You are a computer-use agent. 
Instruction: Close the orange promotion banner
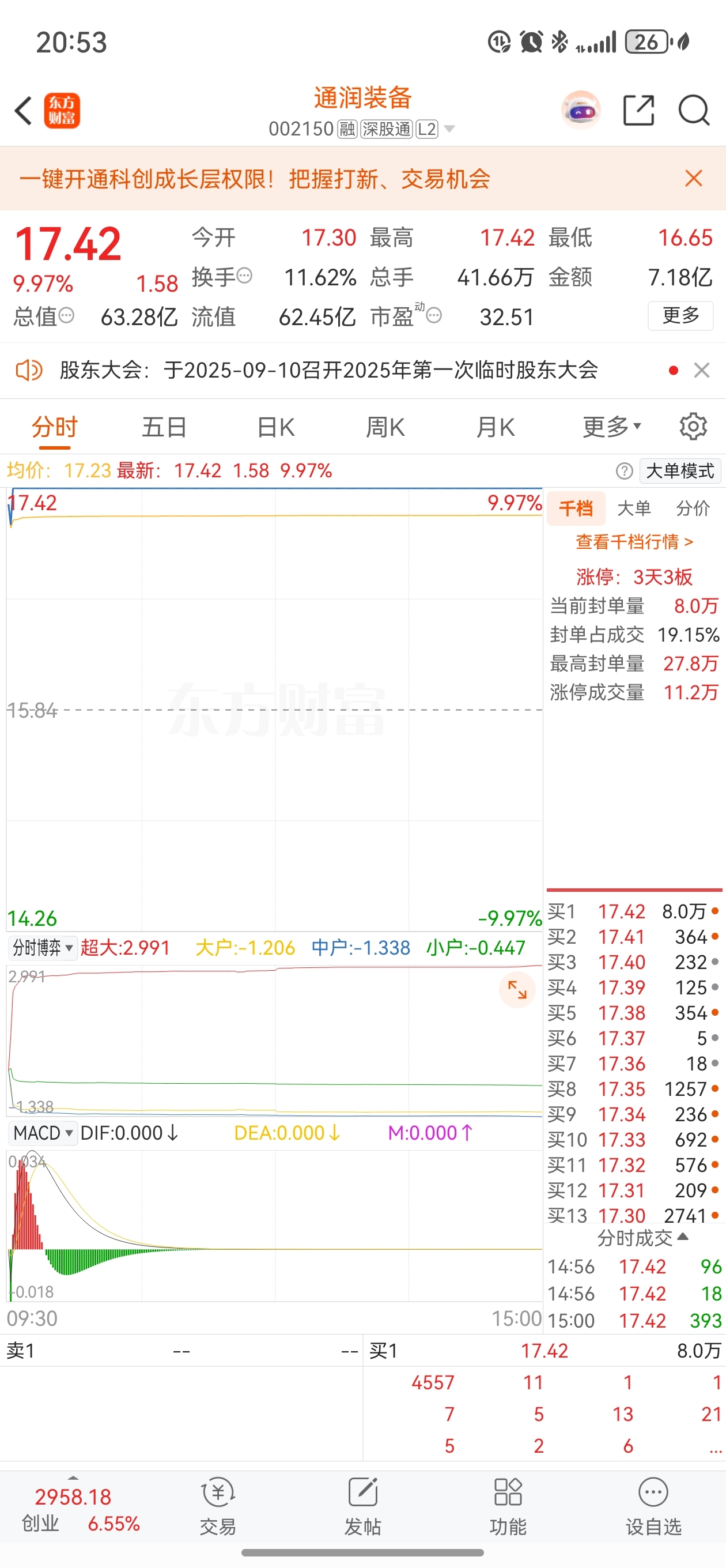(x=694, y=178)
